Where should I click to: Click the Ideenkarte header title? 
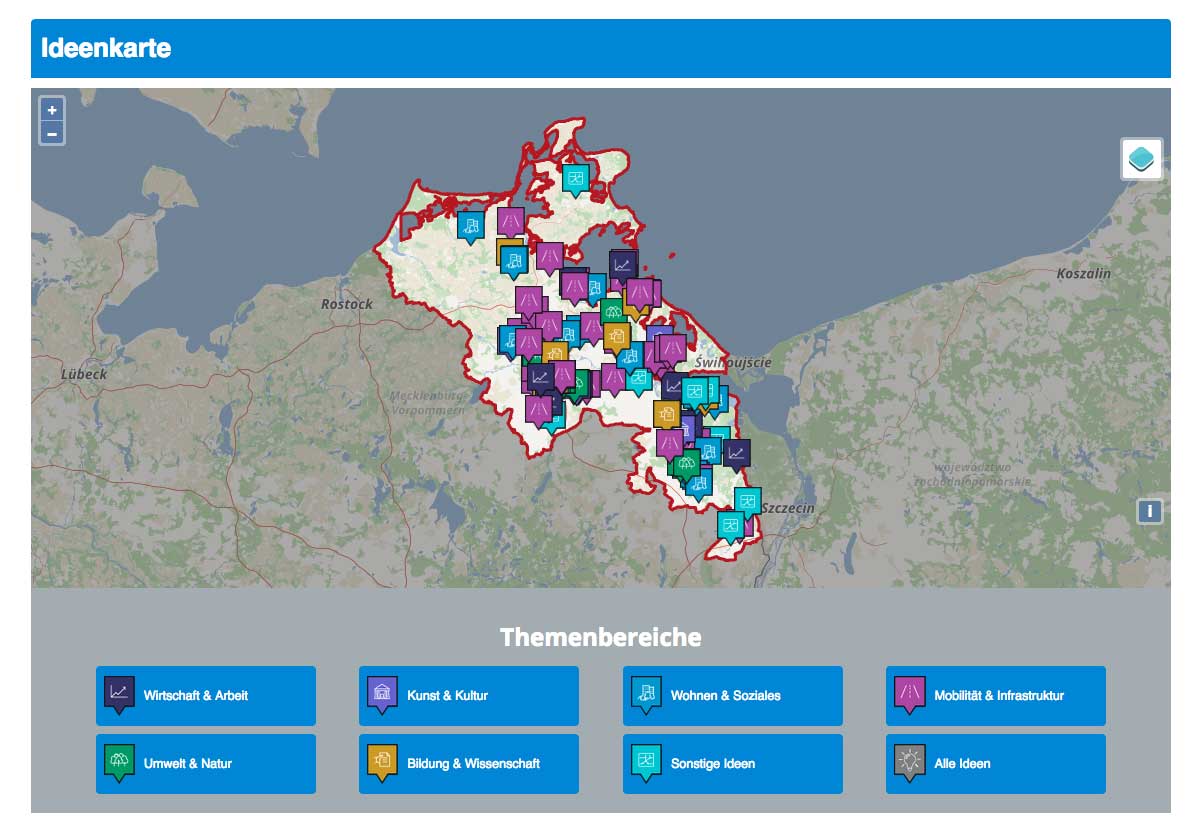click(x=106, y=48)
